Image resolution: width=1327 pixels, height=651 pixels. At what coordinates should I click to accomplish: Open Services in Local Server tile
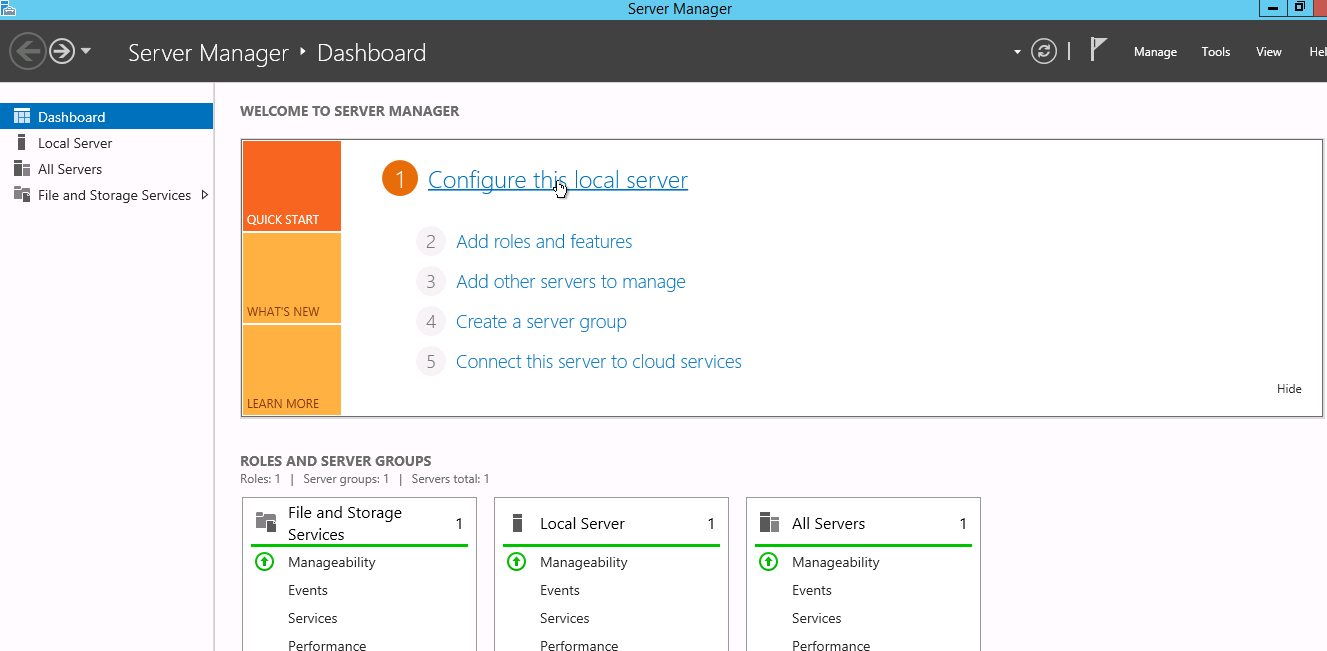coord(565,618)
